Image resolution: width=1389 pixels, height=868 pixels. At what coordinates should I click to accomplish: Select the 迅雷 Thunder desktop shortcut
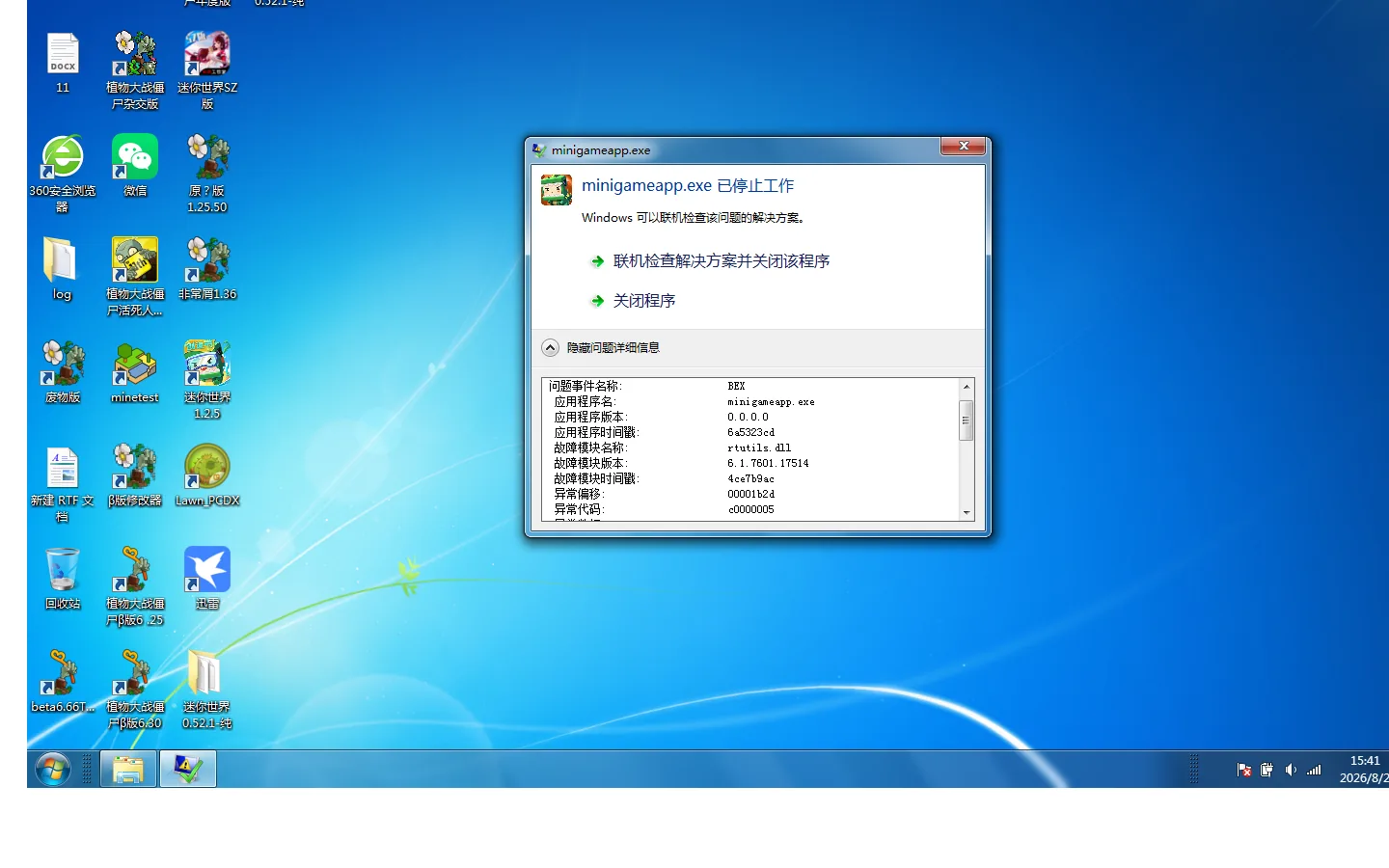[x=207, y=579]
